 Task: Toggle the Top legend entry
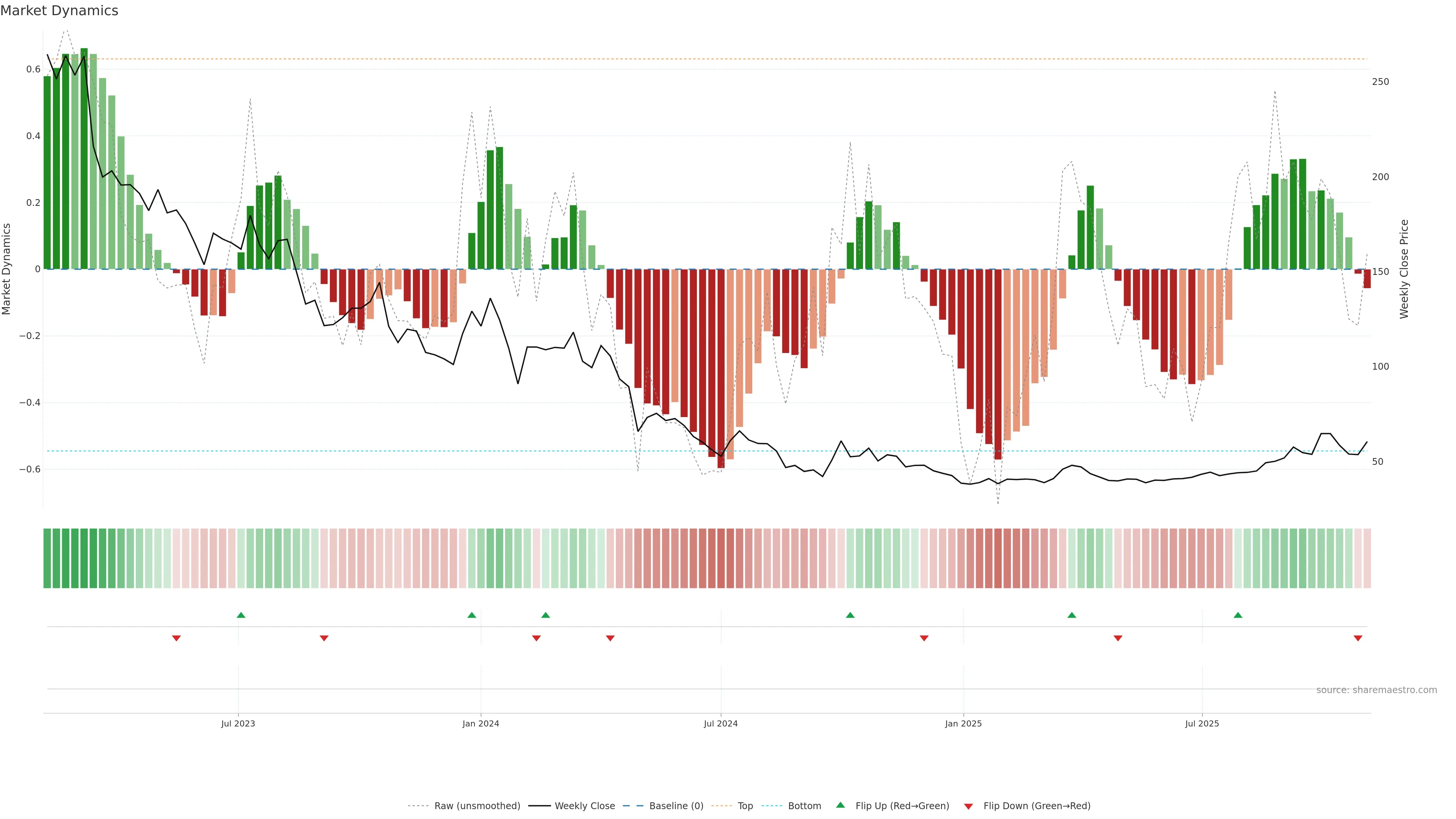click(x=745, y=806)
